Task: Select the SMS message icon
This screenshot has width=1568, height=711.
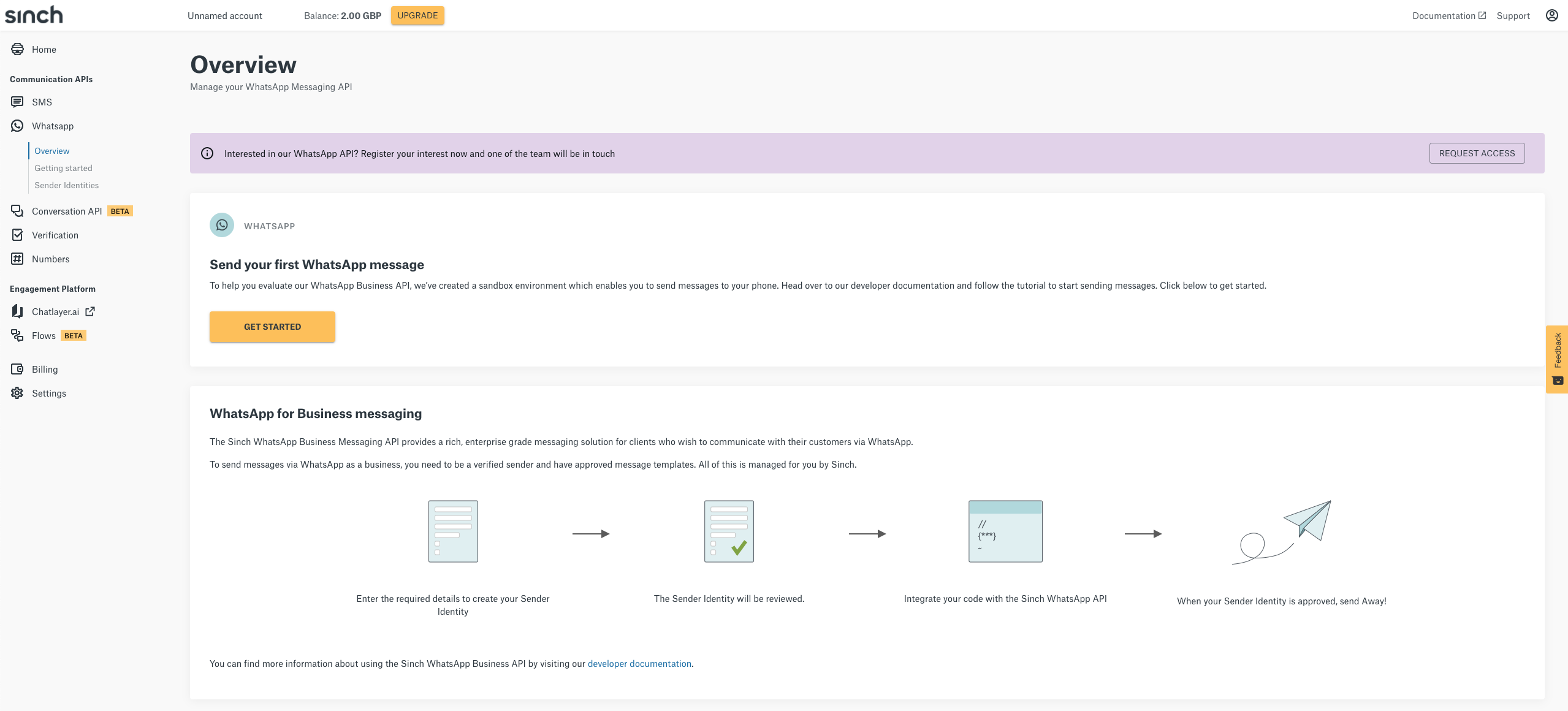Action: coord(17,102)
